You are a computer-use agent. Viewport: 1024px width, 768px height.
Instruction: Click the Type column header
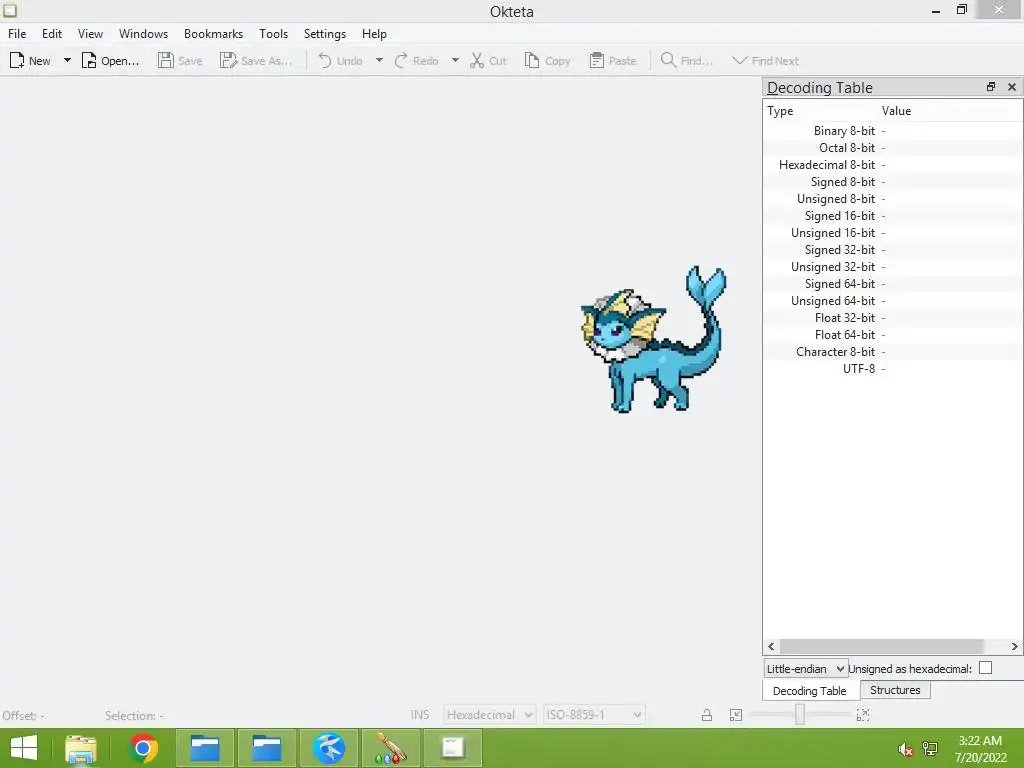click(820, 111)
